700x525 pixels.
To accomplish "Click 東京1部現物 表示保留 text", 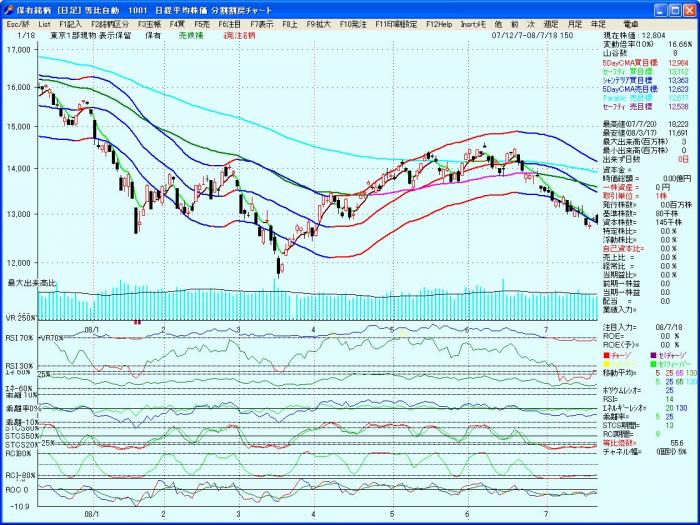I will coord(90,36).
